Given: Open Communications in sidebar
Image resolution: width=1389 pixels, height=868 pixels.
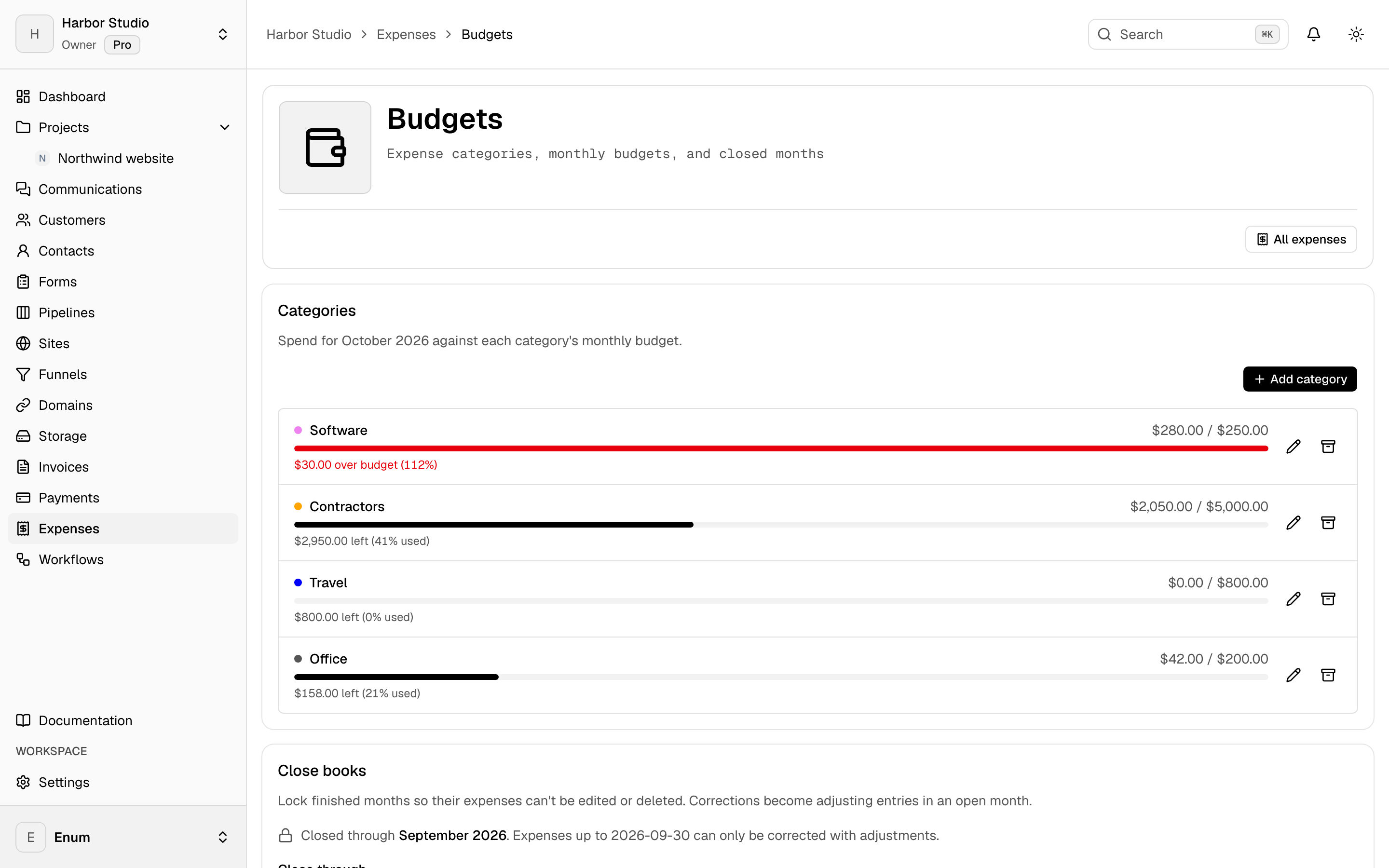Looking at the screenshot, I should (123, 189).
